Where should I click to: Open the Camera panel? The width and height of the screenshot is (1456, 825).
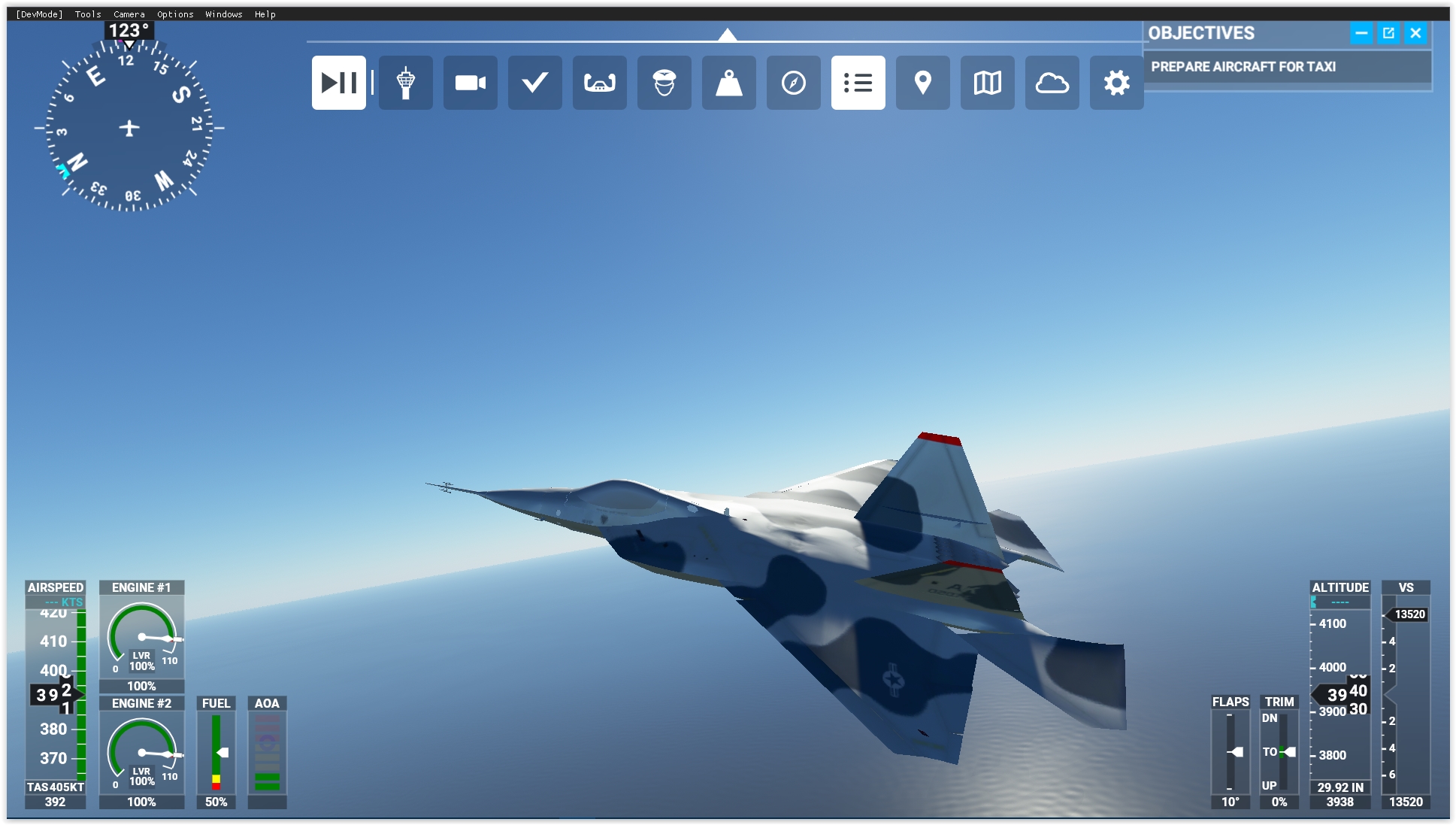[470, 83]
